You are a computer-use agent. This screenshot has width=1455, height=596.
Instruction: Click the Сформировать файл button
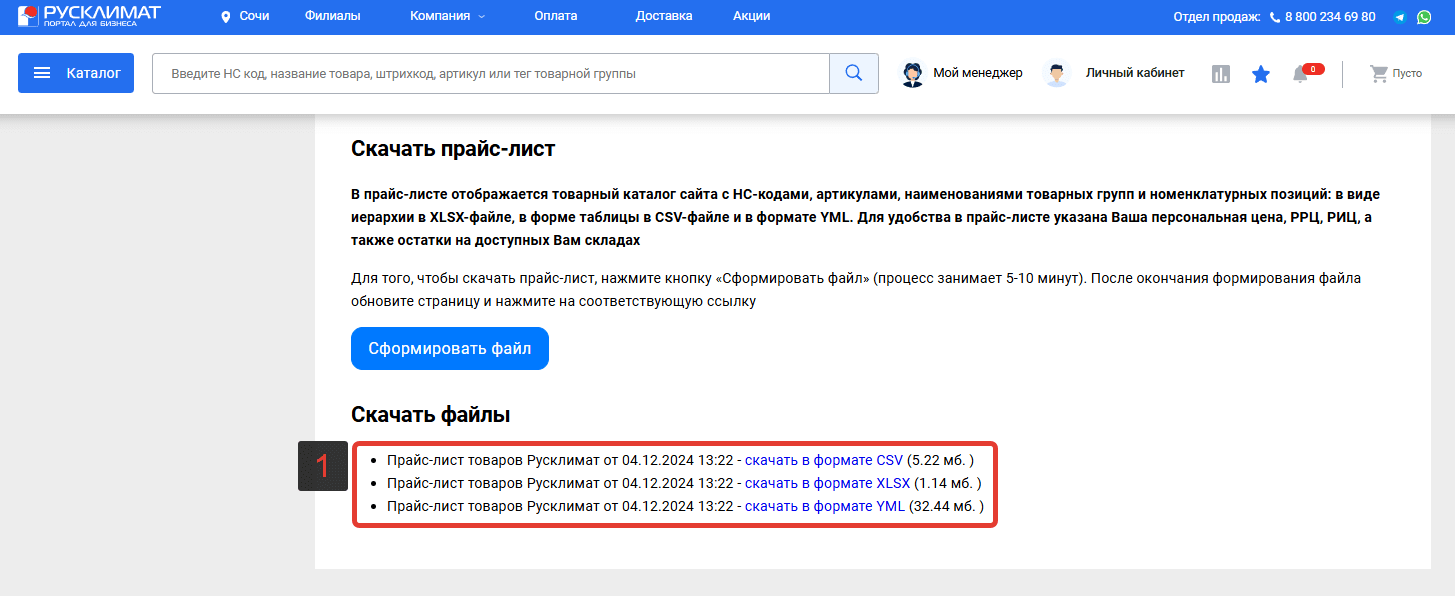[x=450, y=348]
